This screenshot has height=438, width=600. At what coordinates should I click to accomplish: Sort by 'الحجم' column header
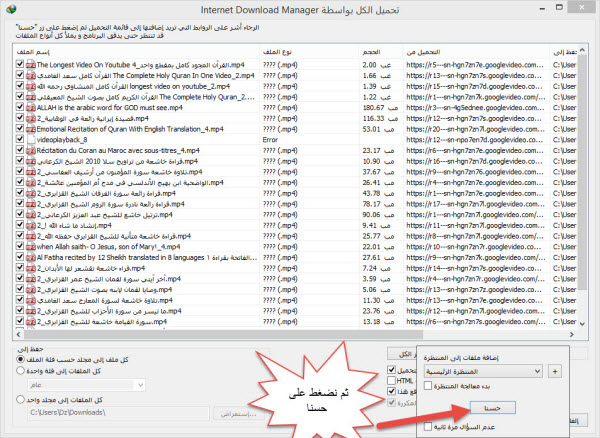[381, 52]
